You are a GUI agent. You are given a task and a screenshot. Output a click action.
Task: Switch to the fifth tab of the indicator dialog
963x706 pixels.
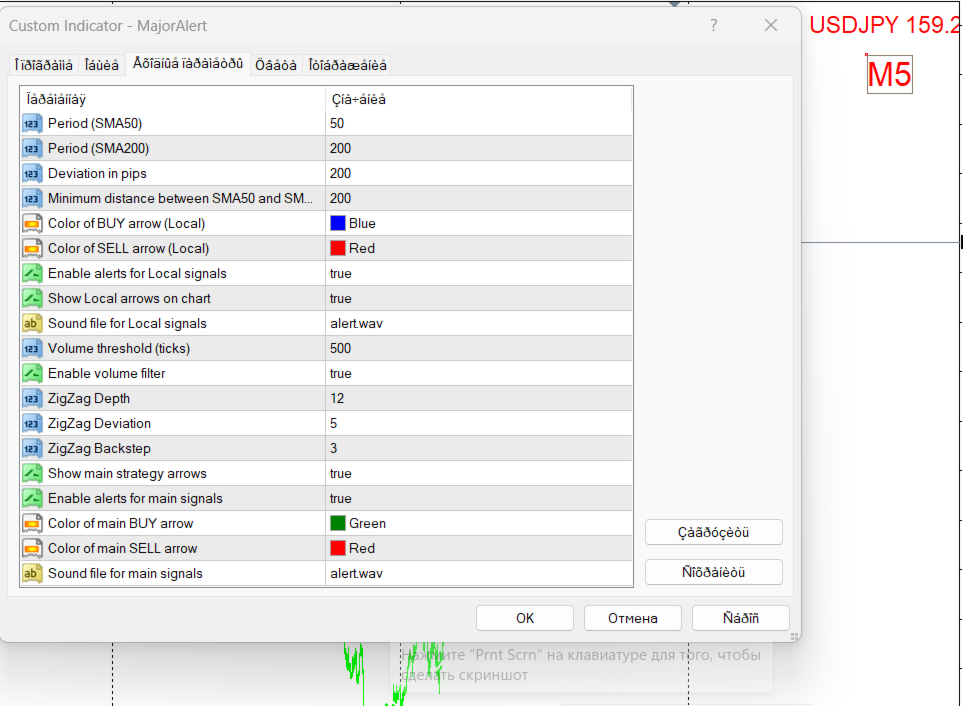click(x=348, y=65)
